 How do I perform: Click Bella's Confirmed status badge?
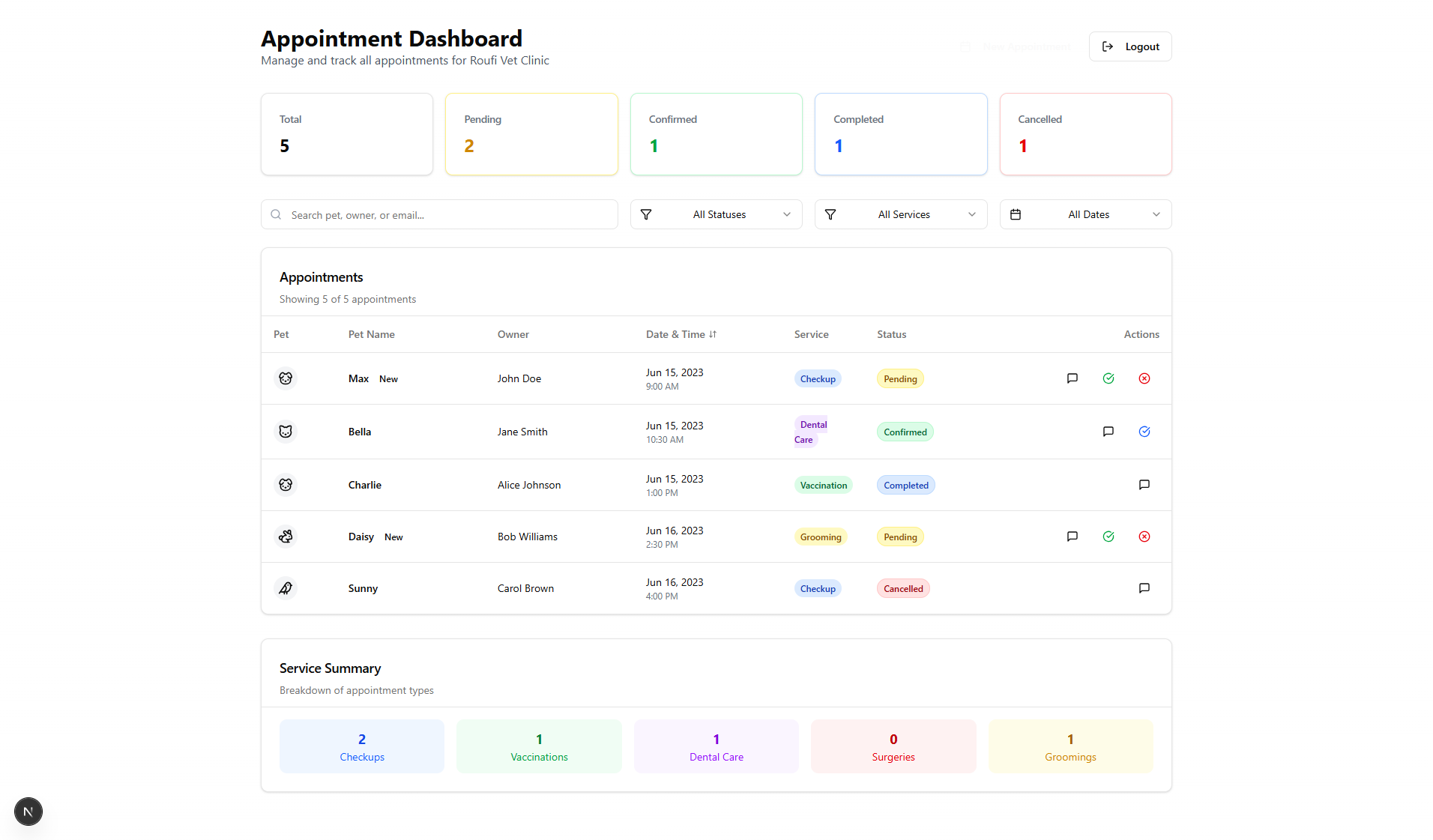coord(905,432)
